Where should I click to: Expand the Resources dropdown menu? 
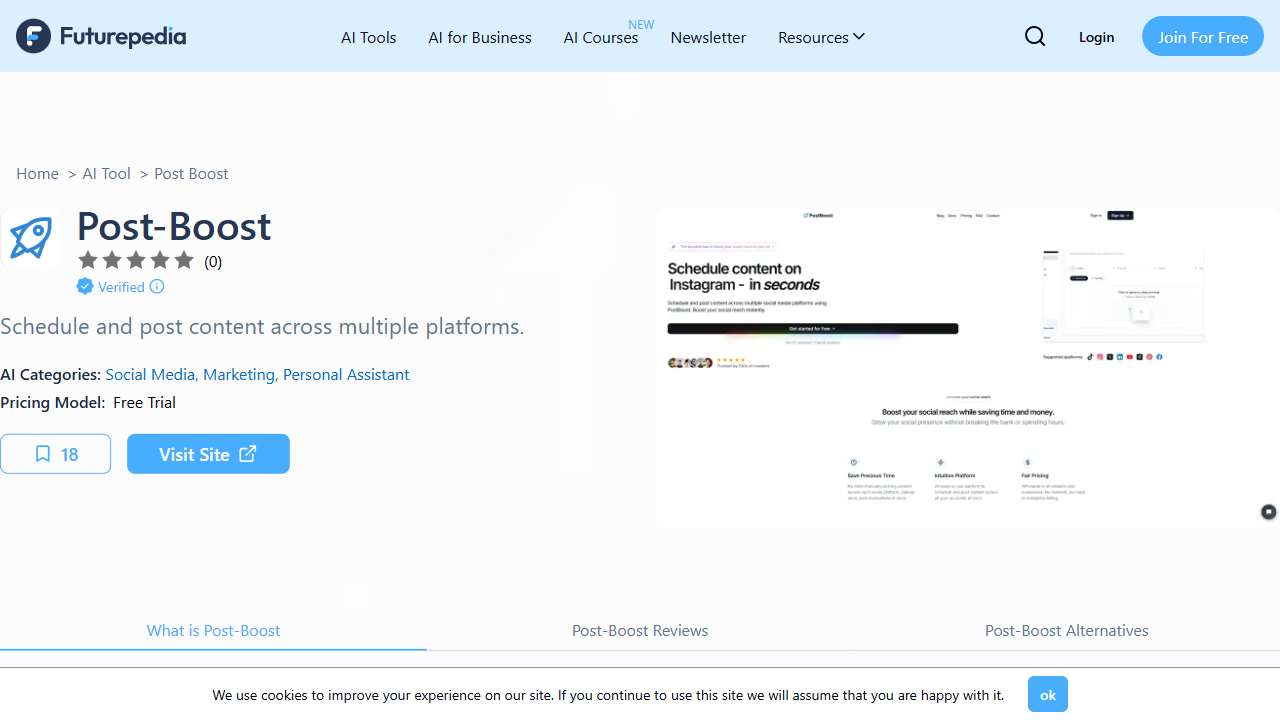(821, 37)
